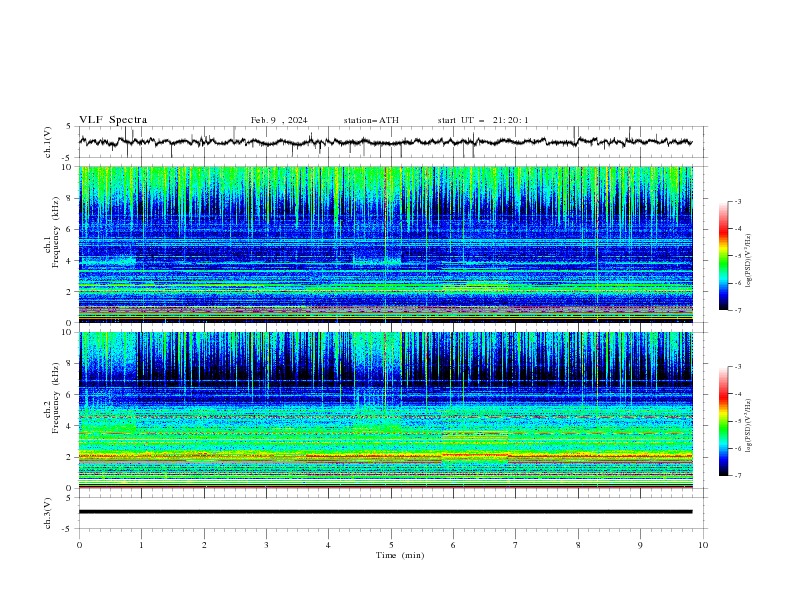792x612 pixels.
Task: Click time-axis tick label "3"
Action: coord(266,545)
